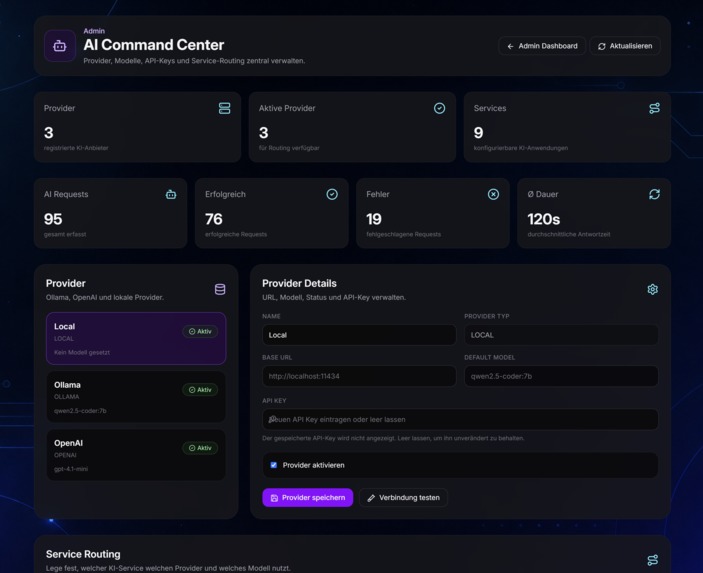Click the 95 AI Requests value

53,219
